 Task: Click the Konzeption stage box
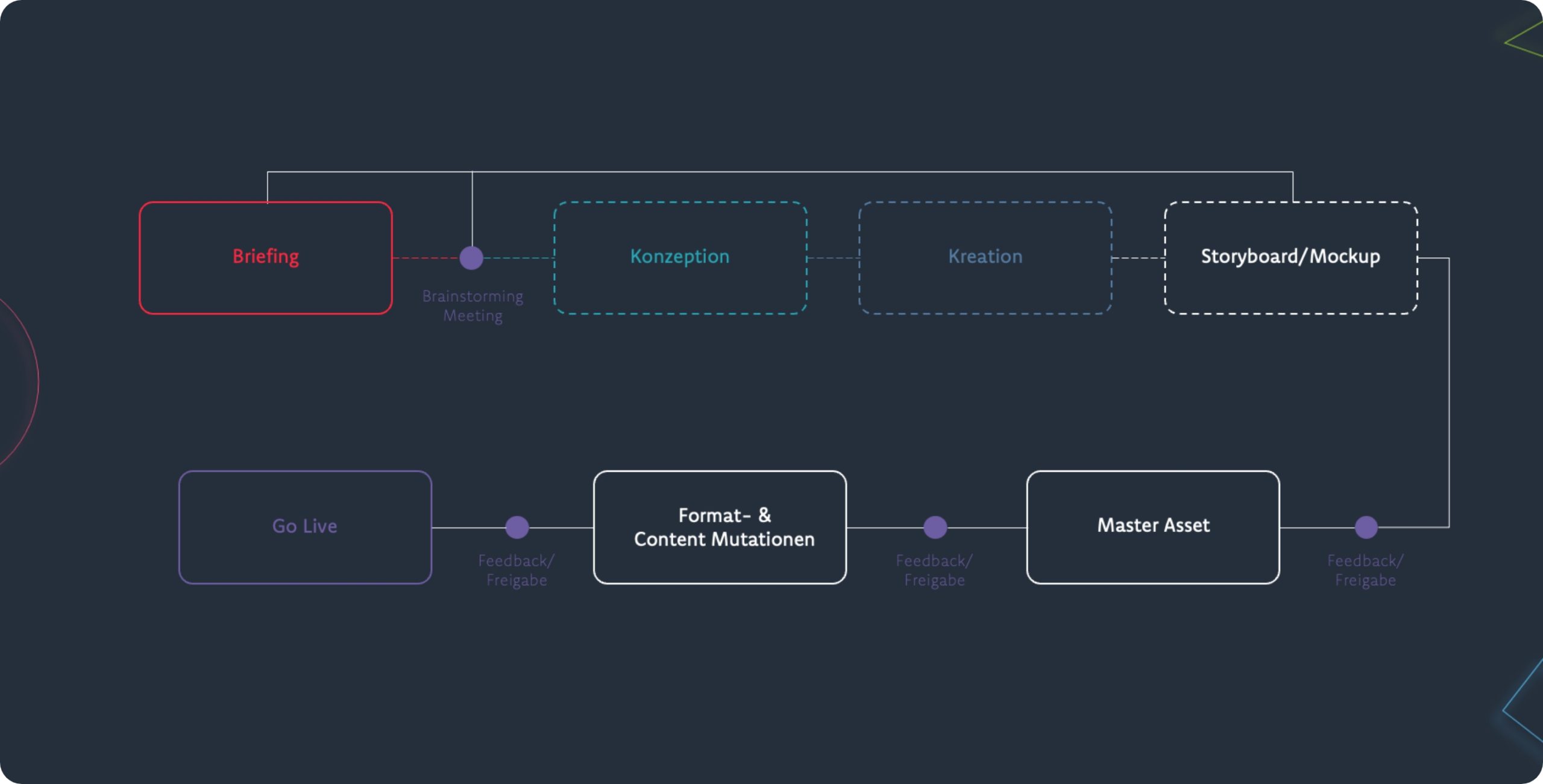point(679,256)
